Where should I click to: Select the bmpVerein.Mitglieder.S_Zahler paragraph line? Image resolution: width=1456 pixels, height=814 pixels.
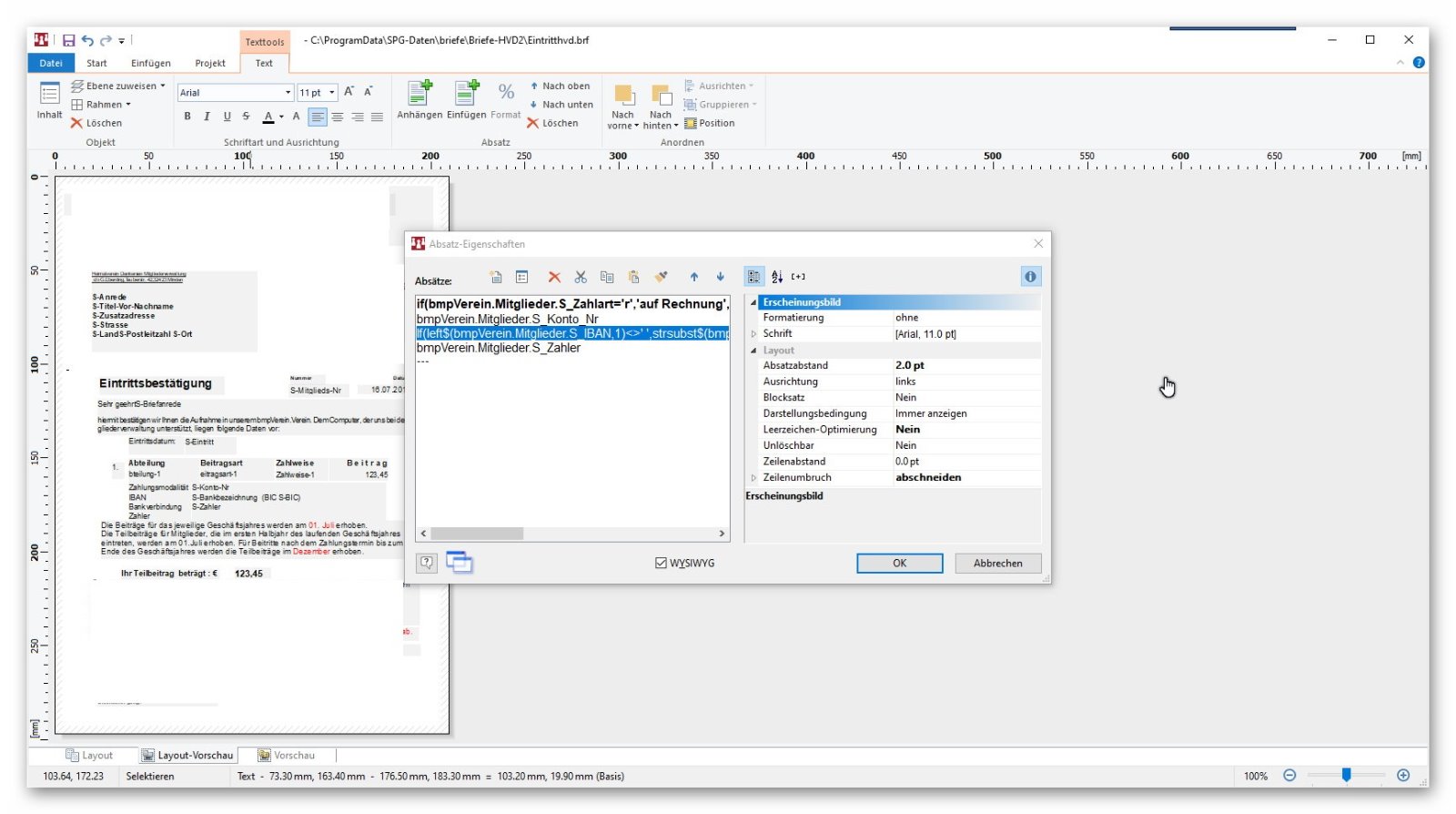coord(499,348)
